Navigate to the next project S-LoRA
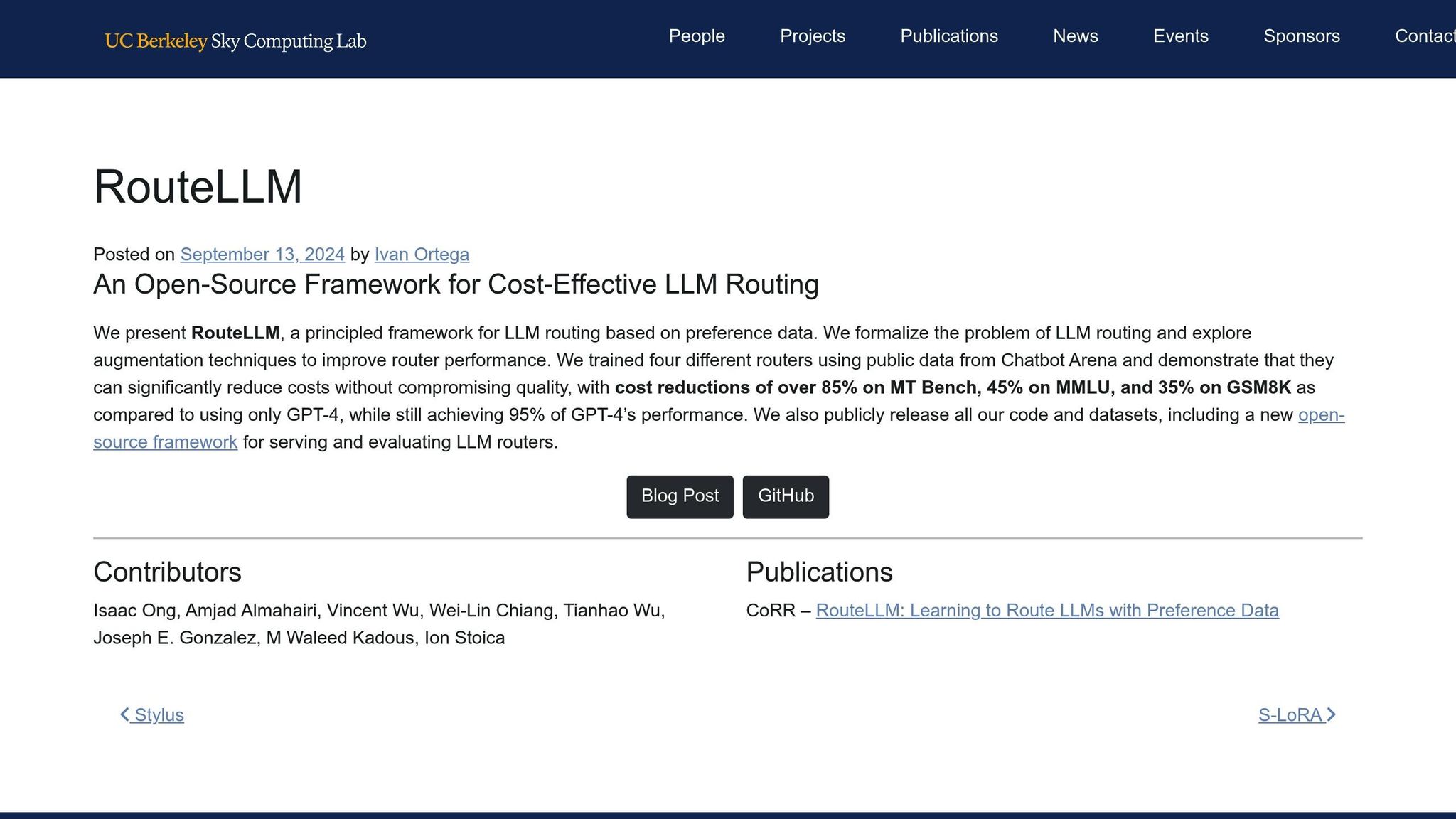1456x819 pixels. click(x=1290, y=715)
